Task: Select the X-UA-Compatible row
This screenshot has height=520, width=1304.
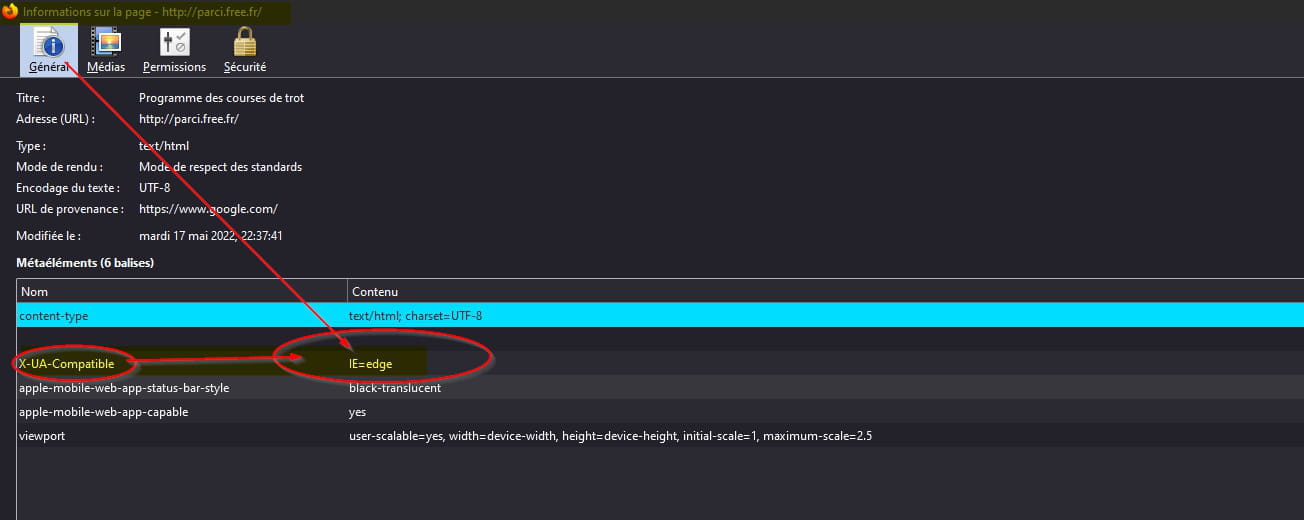Action: tap(660, 364)
